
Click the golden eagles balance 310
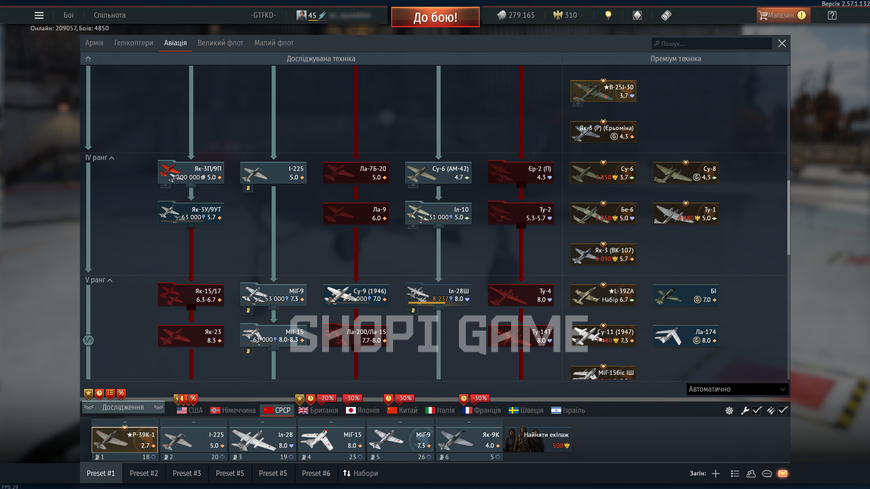pos(565,16)
